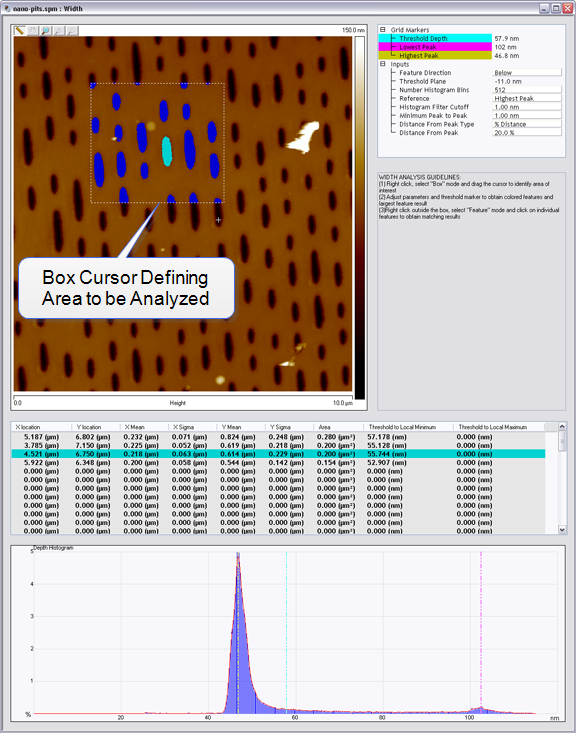The height and width of the screenshot is (733, 576).
Task: Select the Highest Peak yellow marker row
Action: pos(435,56)
